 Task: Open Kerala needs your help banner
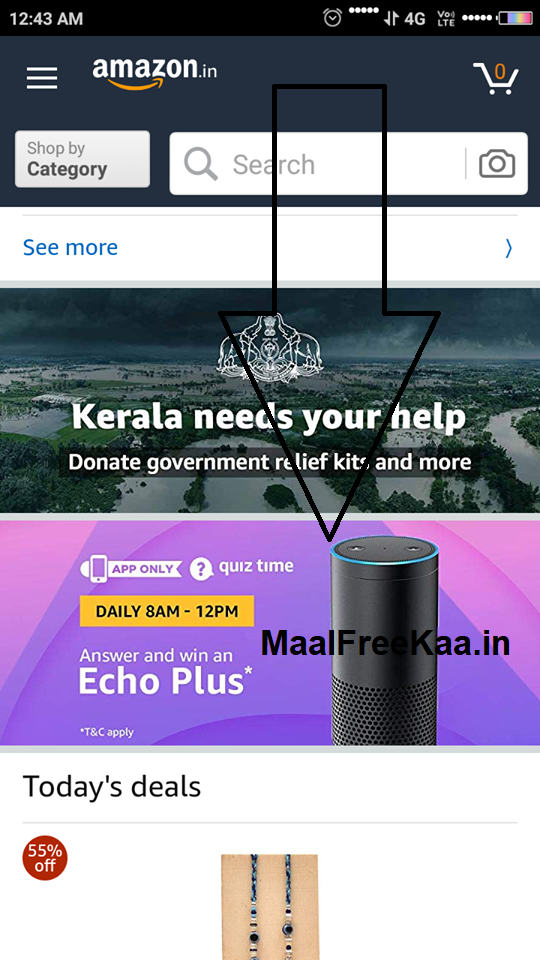point(270,400)
